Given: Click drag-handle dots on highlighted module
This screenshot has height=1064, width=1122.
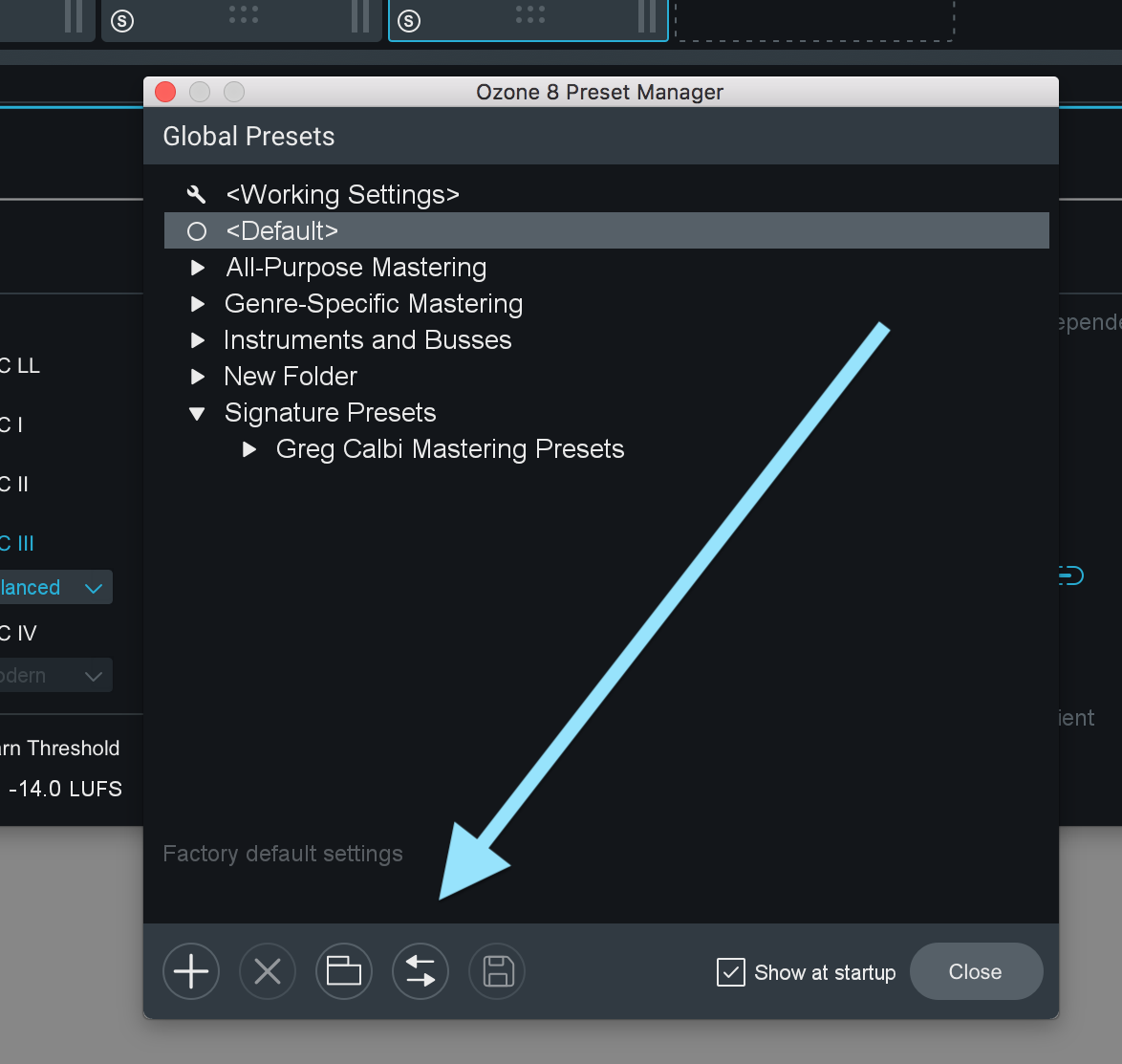Looking at the screenshot, I should click(x=530, y=14).
